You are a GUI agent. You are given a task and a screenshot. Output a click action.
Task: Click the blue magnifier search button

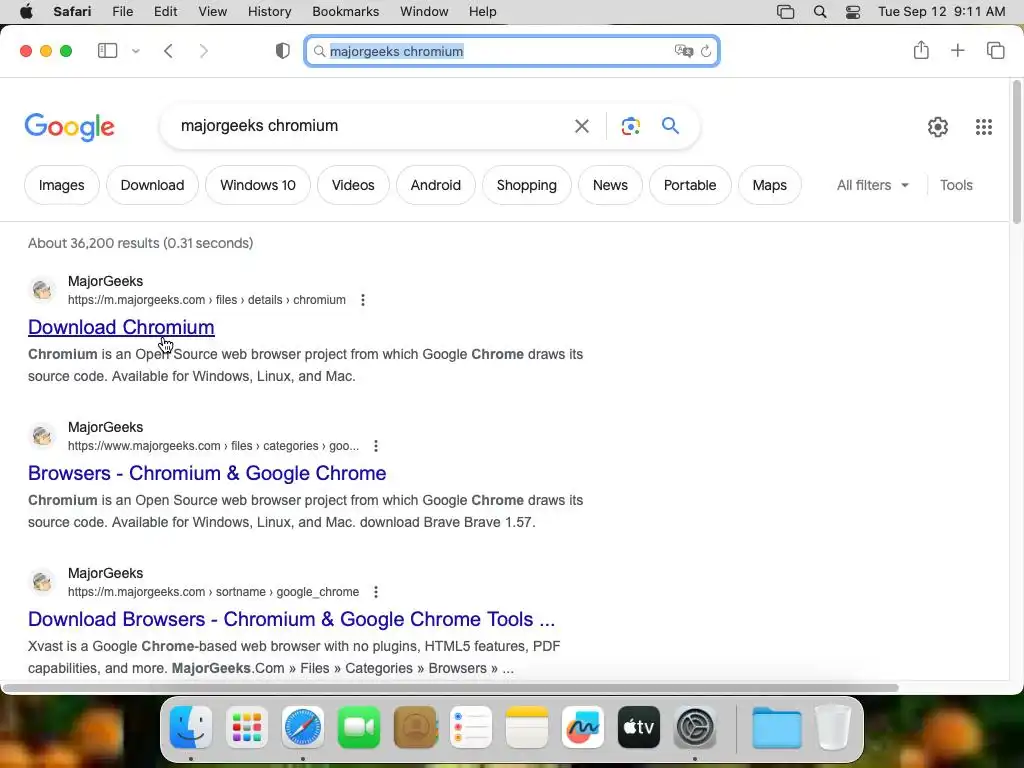point(670,125)
